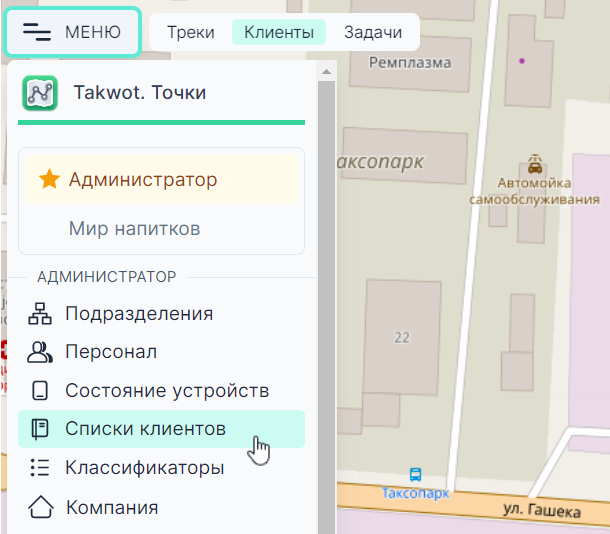Click the menu panel scrollbar track
Viewport: 610px width, 534px height.
click(x=326, y=307)
